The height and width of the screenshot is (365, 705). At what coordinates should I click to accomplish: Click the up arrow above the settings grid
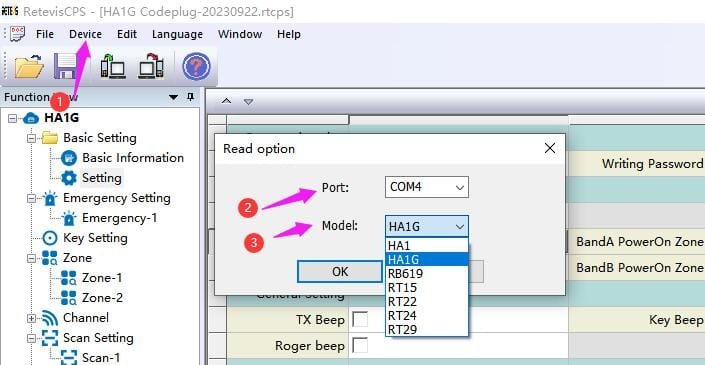click(x=227, y=101)
